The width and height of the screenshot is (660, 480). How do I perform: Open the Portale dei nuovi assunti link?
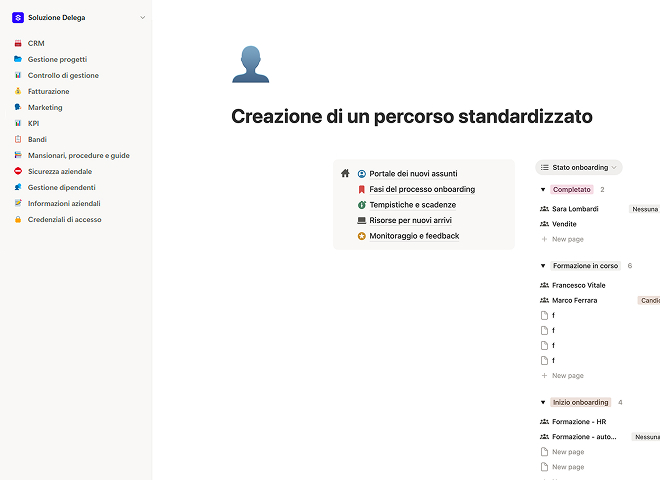pos(413,173)
